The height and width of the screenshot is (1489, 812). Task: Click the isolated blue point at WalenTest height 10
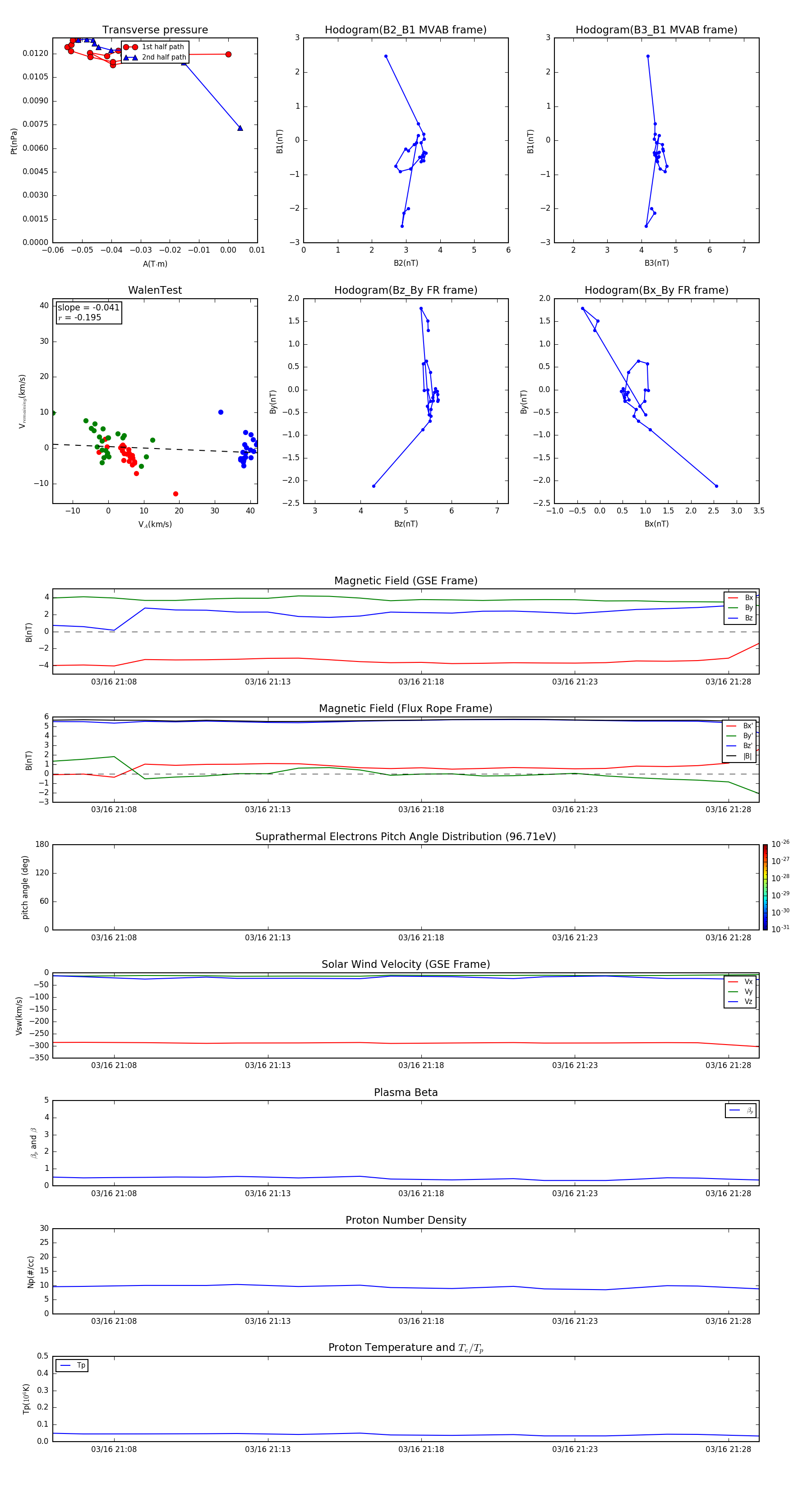221,412
